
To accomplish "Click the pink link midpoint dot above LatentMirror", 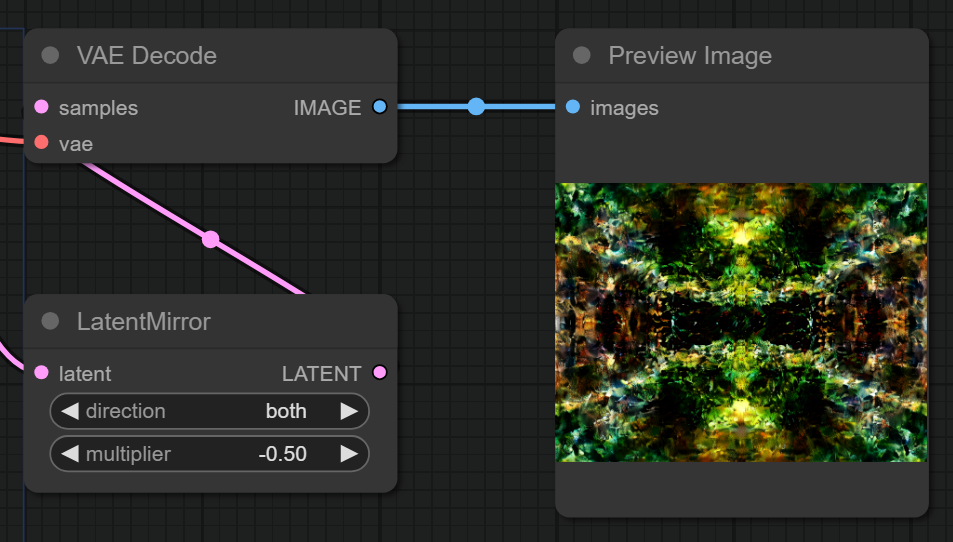I will tap(210, 239).
